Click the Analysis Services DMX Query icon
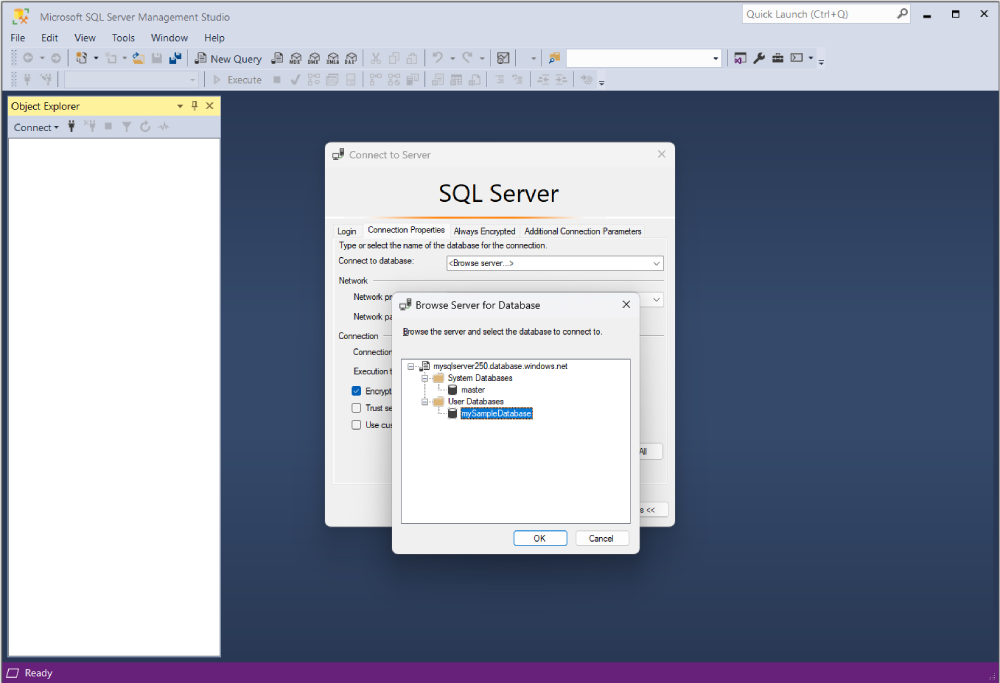Image resolution: width=1000 pixels, height=683 pixels. pyautogui.click(x=314, y=59)
